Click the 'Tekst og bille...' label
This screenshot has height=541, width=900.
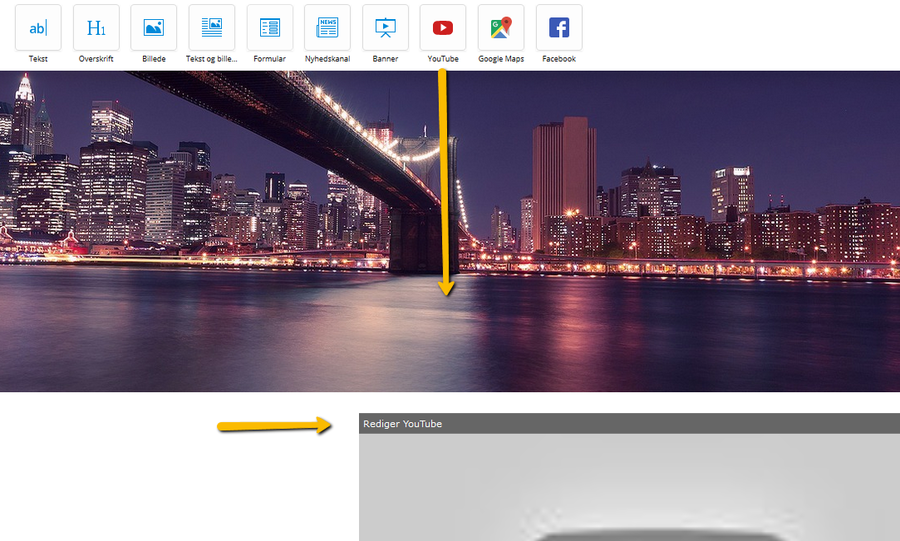coord(212,59)
